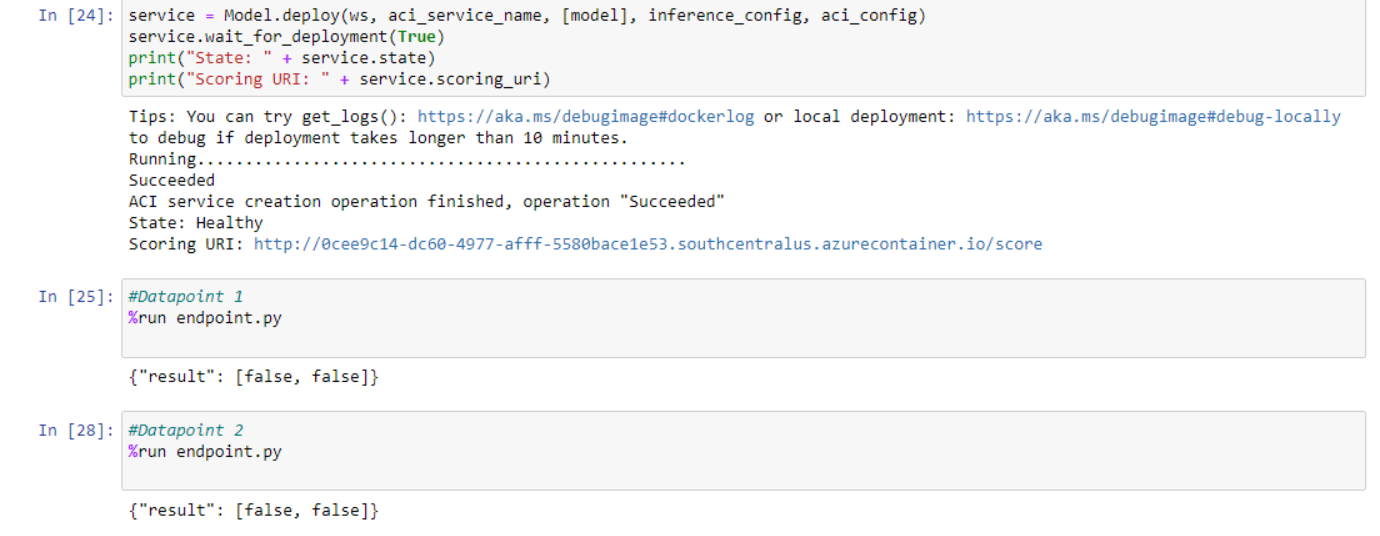The image size is (1380, 536).
Task: Click the Model.deploy code line
Action: 527,16
